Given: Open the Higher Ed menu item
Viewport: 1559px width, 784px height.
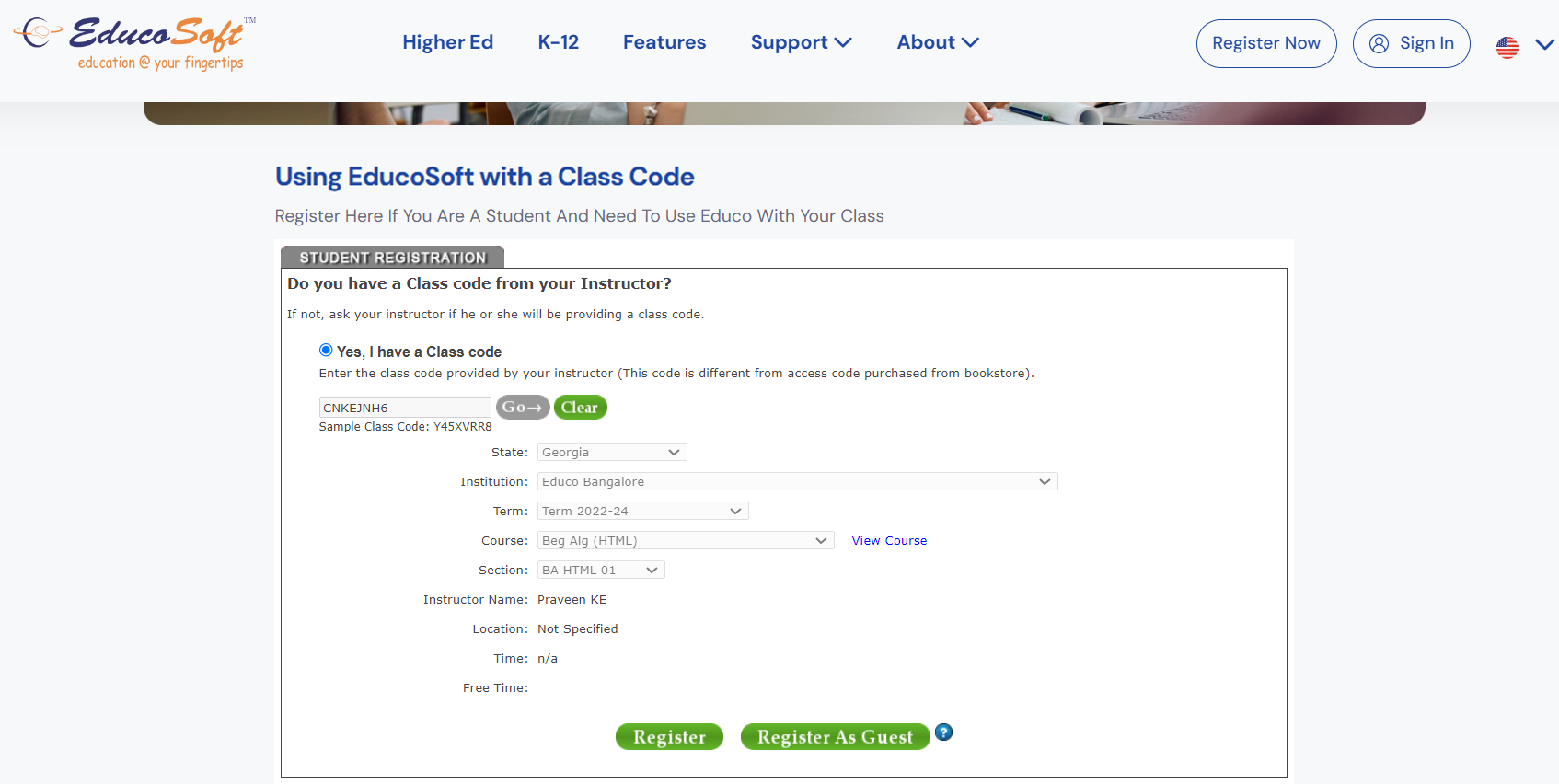Looking at the screenshot, I should [447, 42].
